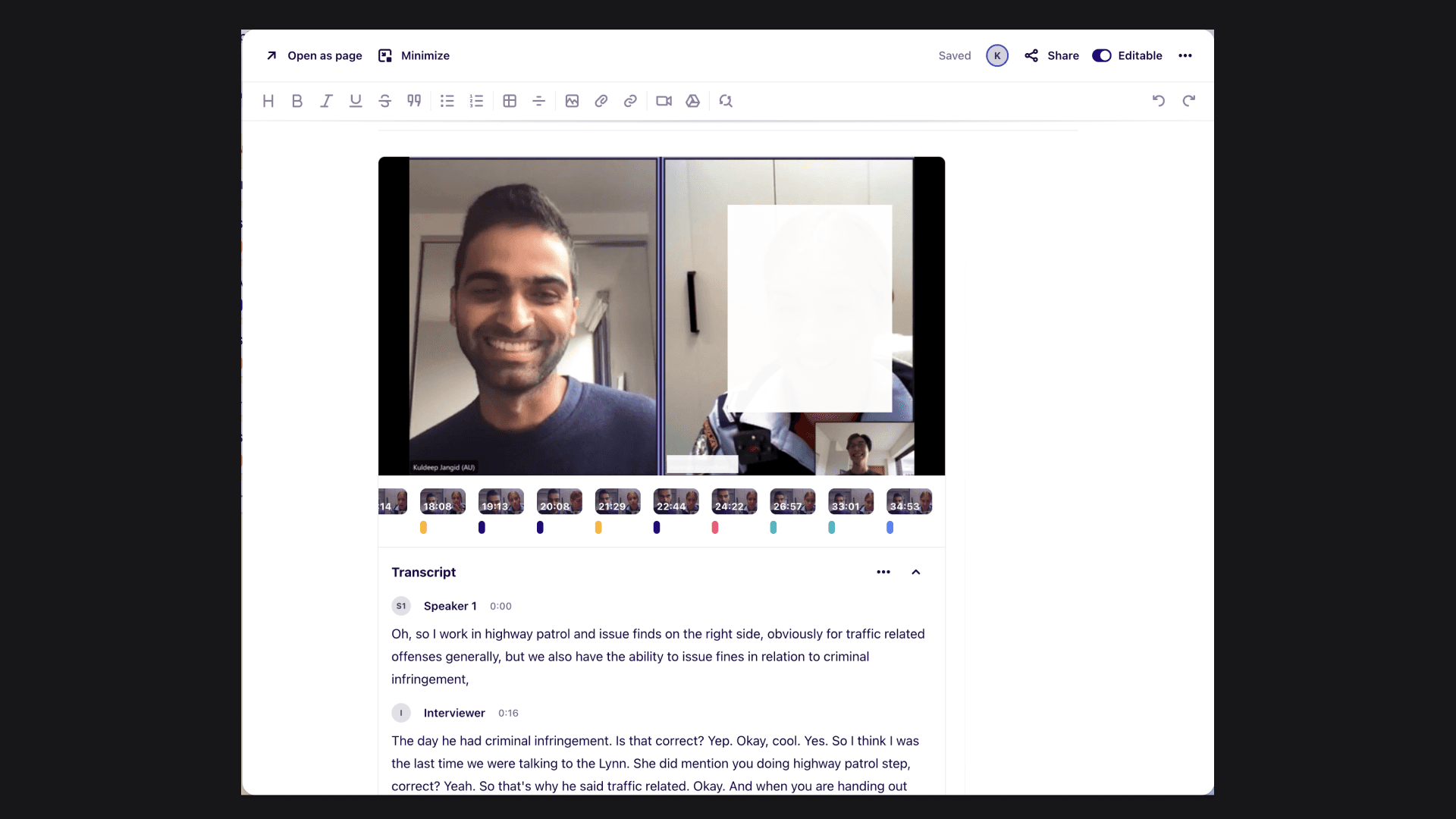Share this note
Screen dimensions: 1456x819
[x=1052, y=55]
